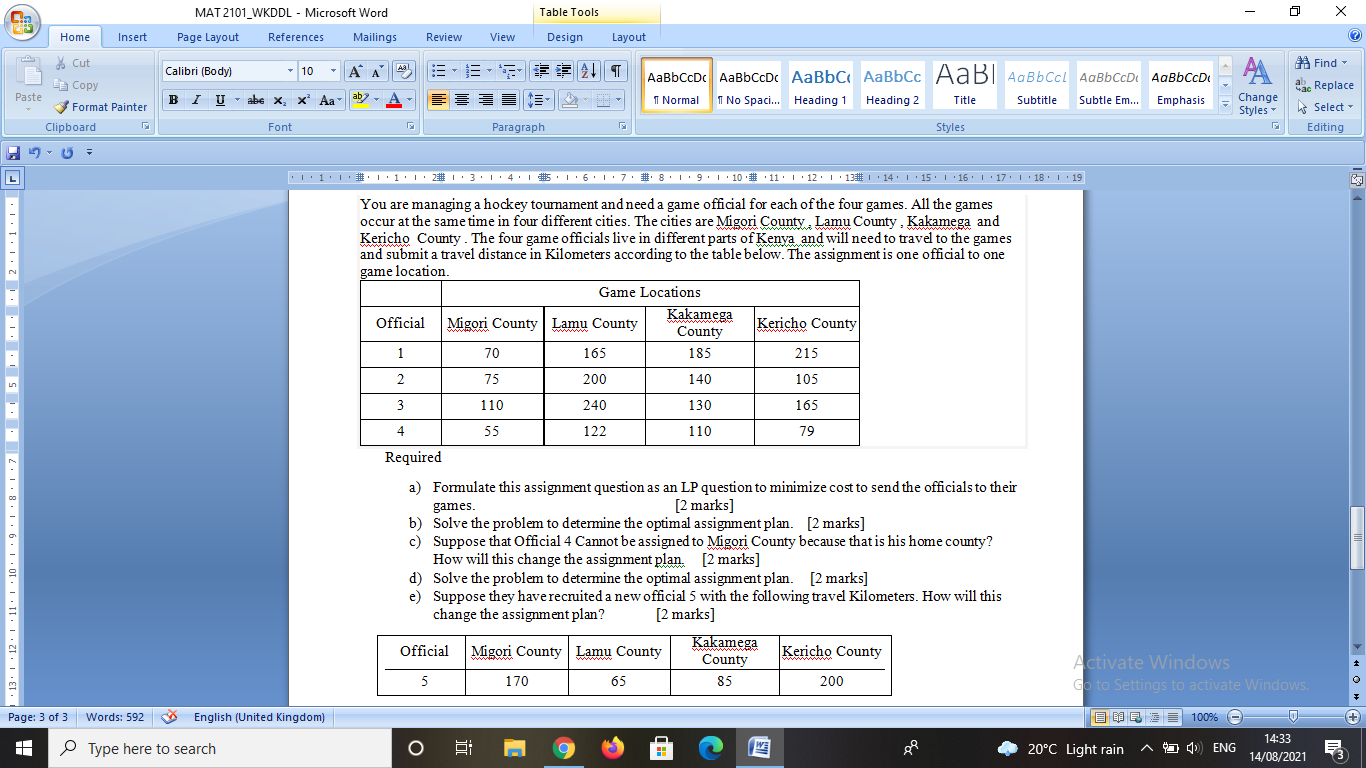
Task: Open the Table Tools Design tab
Action: pos(564,37)
